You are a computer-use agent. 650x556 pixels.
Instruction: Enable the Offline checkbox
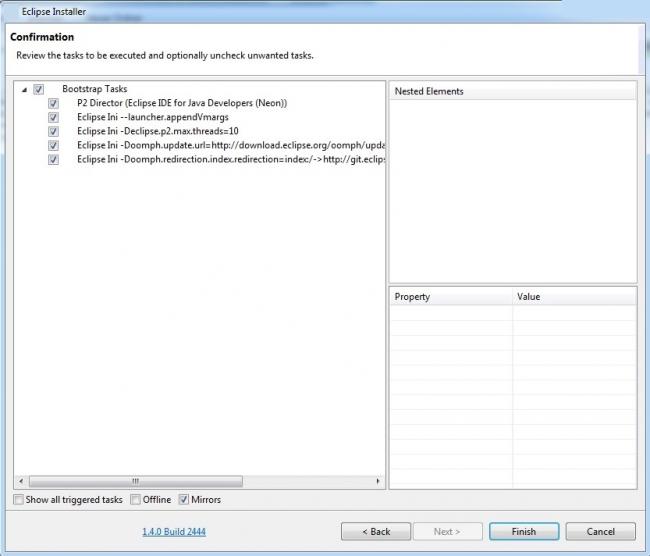click(135, 500)
